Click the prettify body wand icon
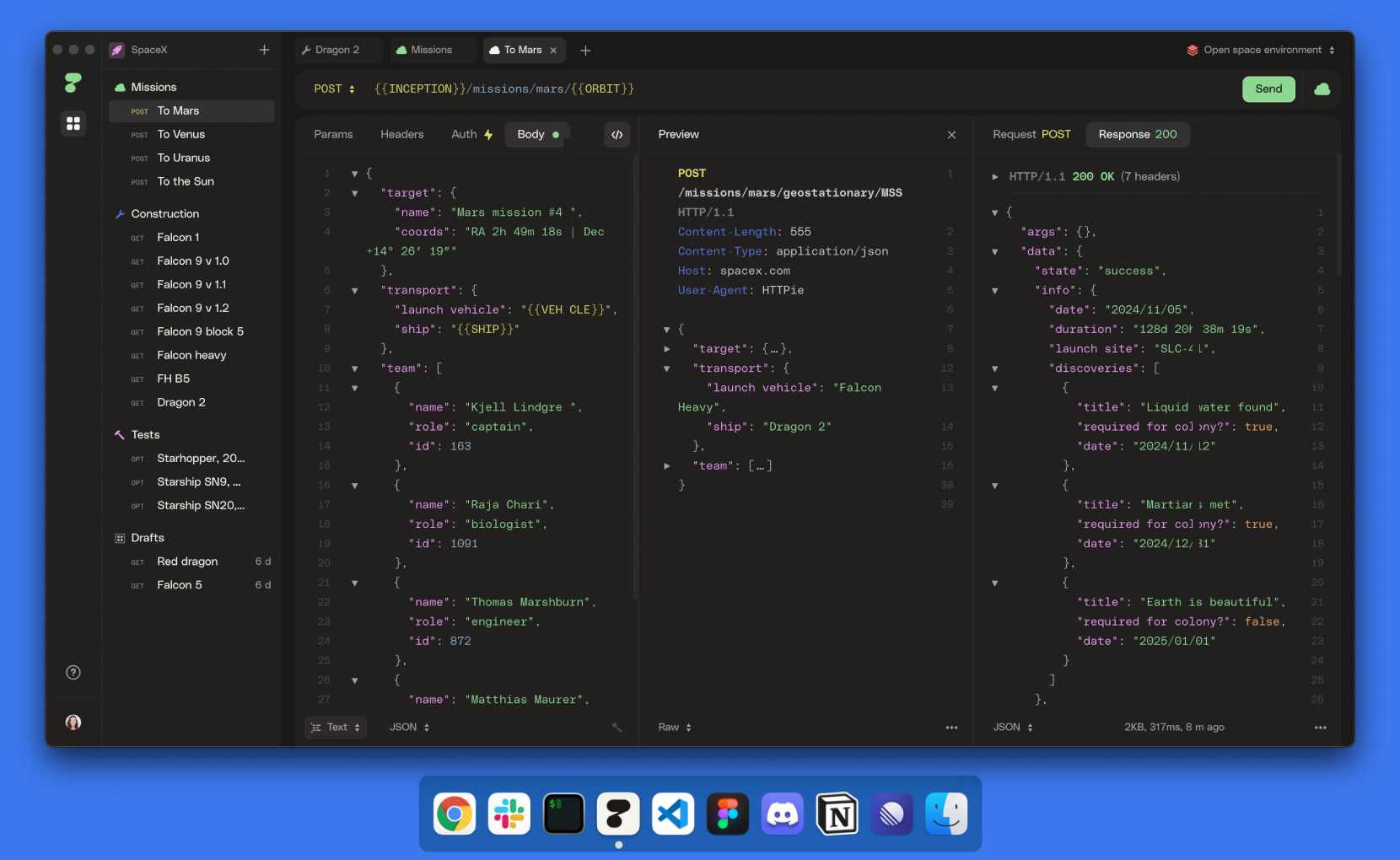This screenshot has width=1400, height=860. [x=617, y=728]
